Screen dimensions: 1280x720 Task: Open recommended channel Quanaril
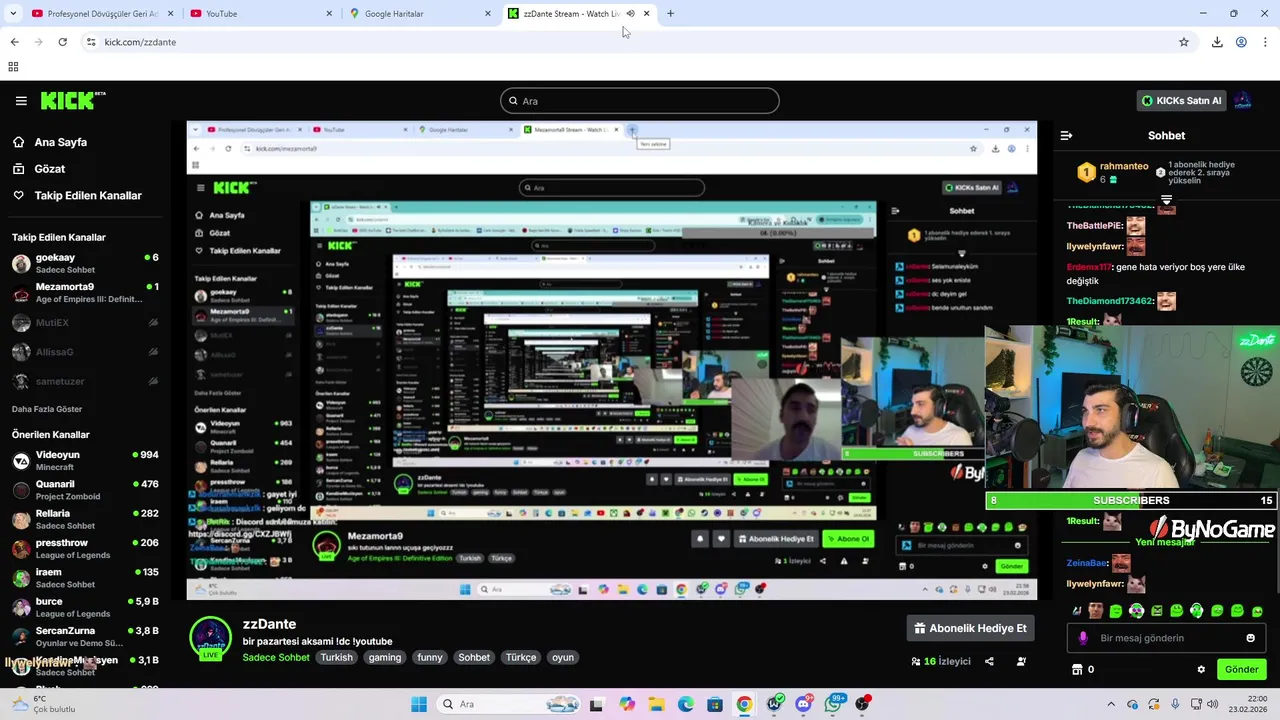(x=85, y=490)
